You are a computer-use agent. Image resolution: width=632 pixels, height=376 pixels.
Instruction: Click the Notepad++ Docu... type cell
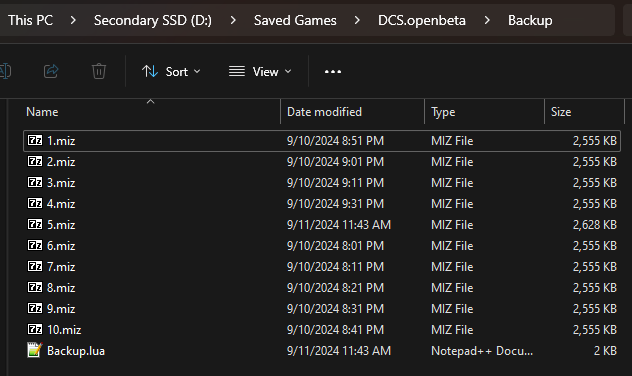click(x=482, y=351)
